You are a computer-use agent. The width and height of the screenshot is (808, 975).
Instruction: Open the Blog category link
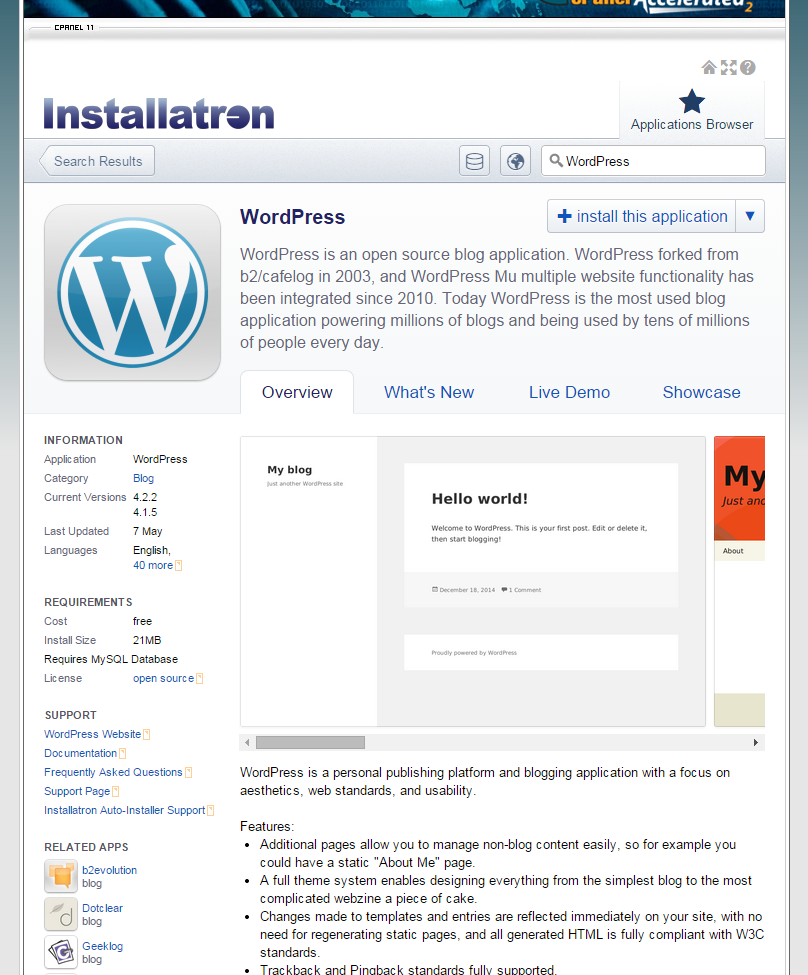(144, 478)
